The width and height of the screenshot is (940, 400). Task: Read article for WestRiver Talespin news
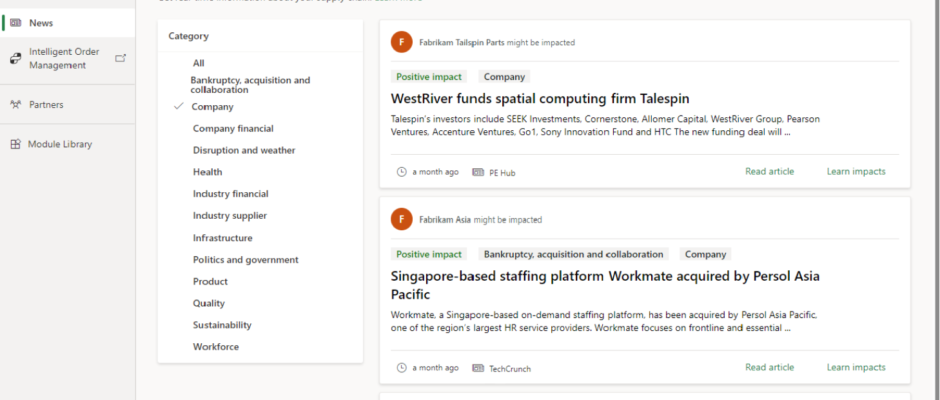click(769, 172)
